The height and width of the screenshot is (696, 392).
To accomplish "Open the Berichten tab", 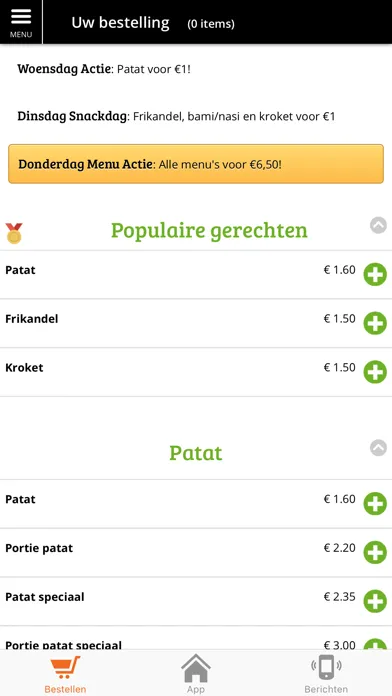I will pyautogui.click(x=326, y=674).
